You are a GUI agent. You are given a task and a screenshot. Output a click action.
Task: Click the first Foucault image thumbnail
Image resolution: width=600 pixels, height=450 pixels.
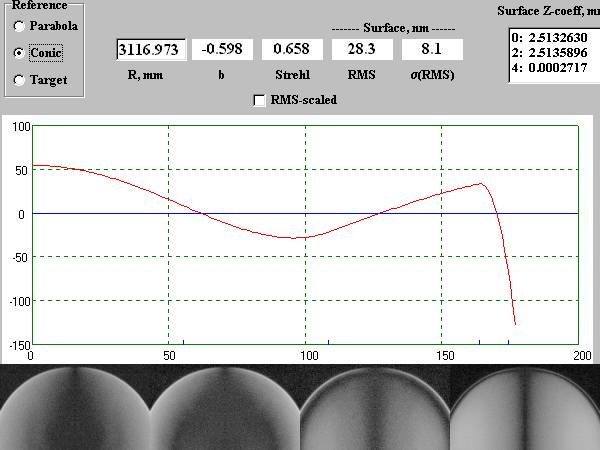click(75, 408)
